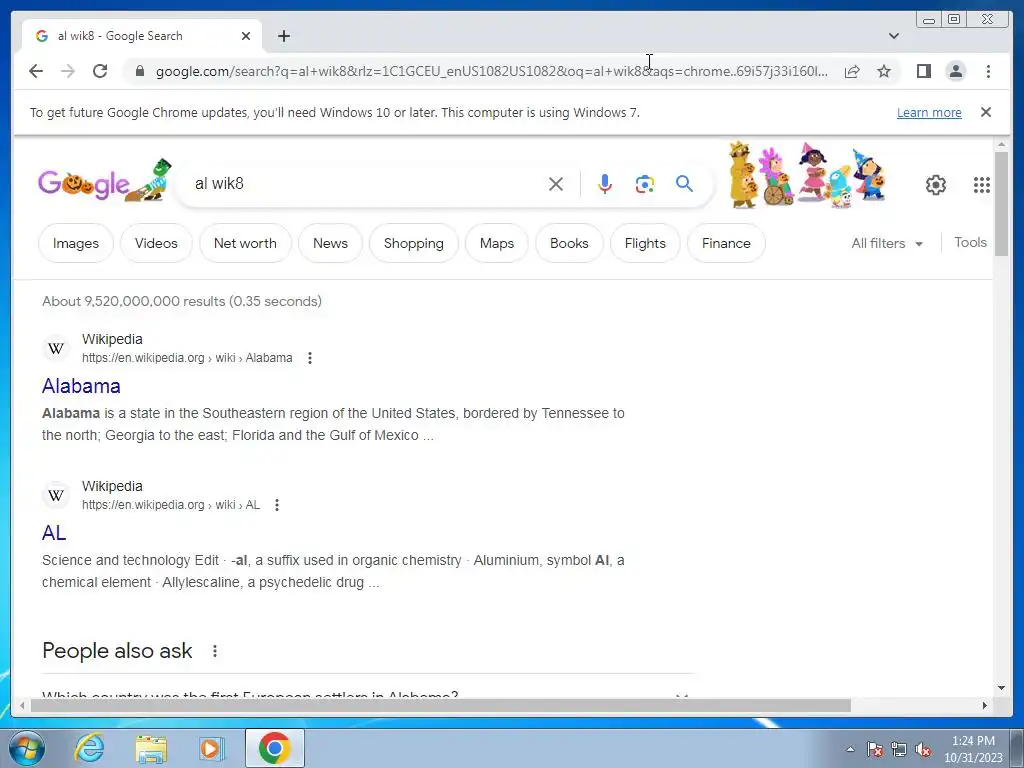
Task: Open a new tab with the plus button
Action: (x=283, y=36)
